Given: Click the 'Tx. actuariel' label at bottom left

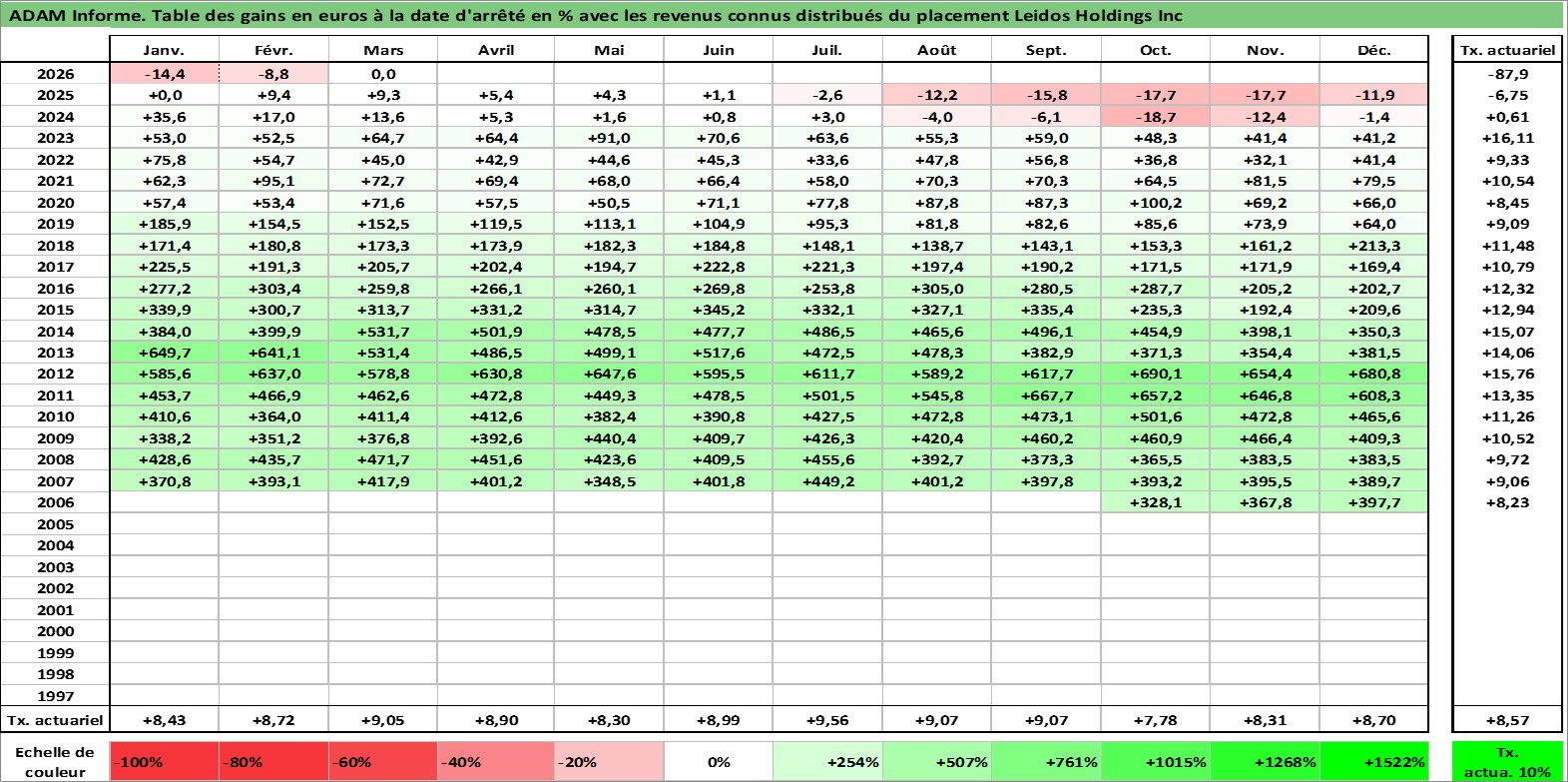Looking at the screenshot, I should pyautogui.click(x=55, y=720).
